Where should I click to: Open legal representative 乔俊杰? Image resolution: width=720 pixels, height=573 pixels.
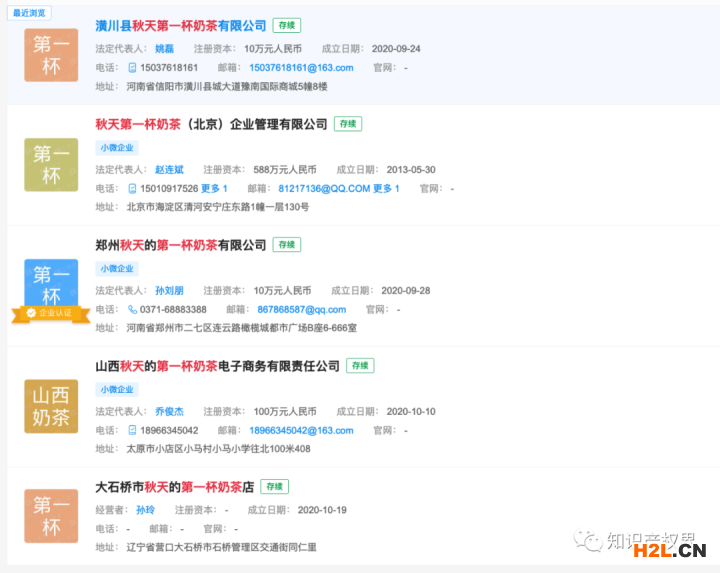(x=169, y=412)
